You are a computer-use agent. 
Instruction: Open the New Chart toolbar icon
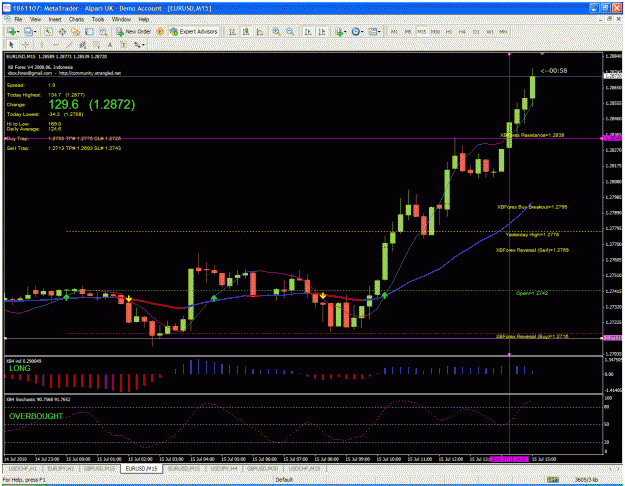(x=10, y=31)
